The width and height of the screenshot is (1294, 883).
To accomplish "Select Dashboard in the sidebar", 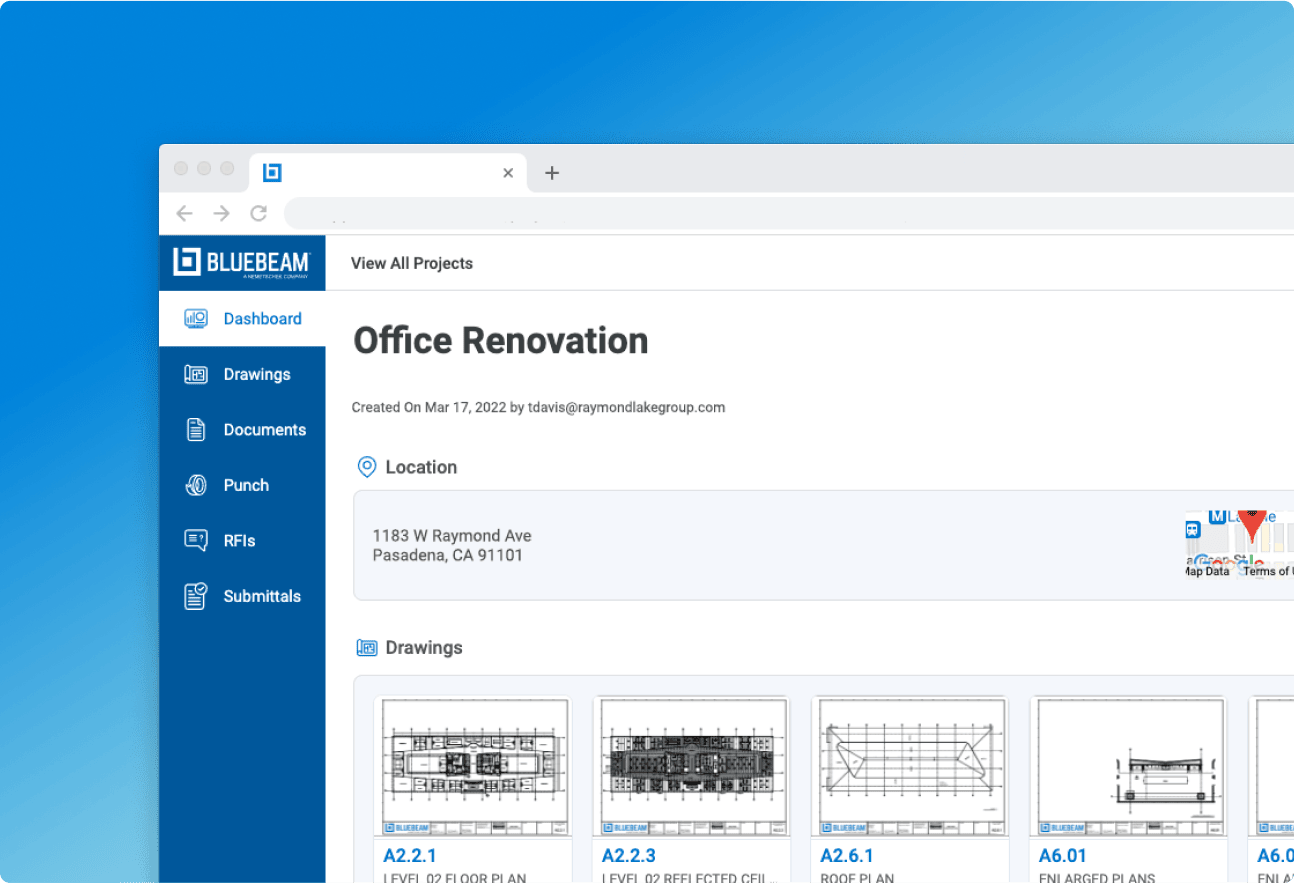I will [262, 318].
